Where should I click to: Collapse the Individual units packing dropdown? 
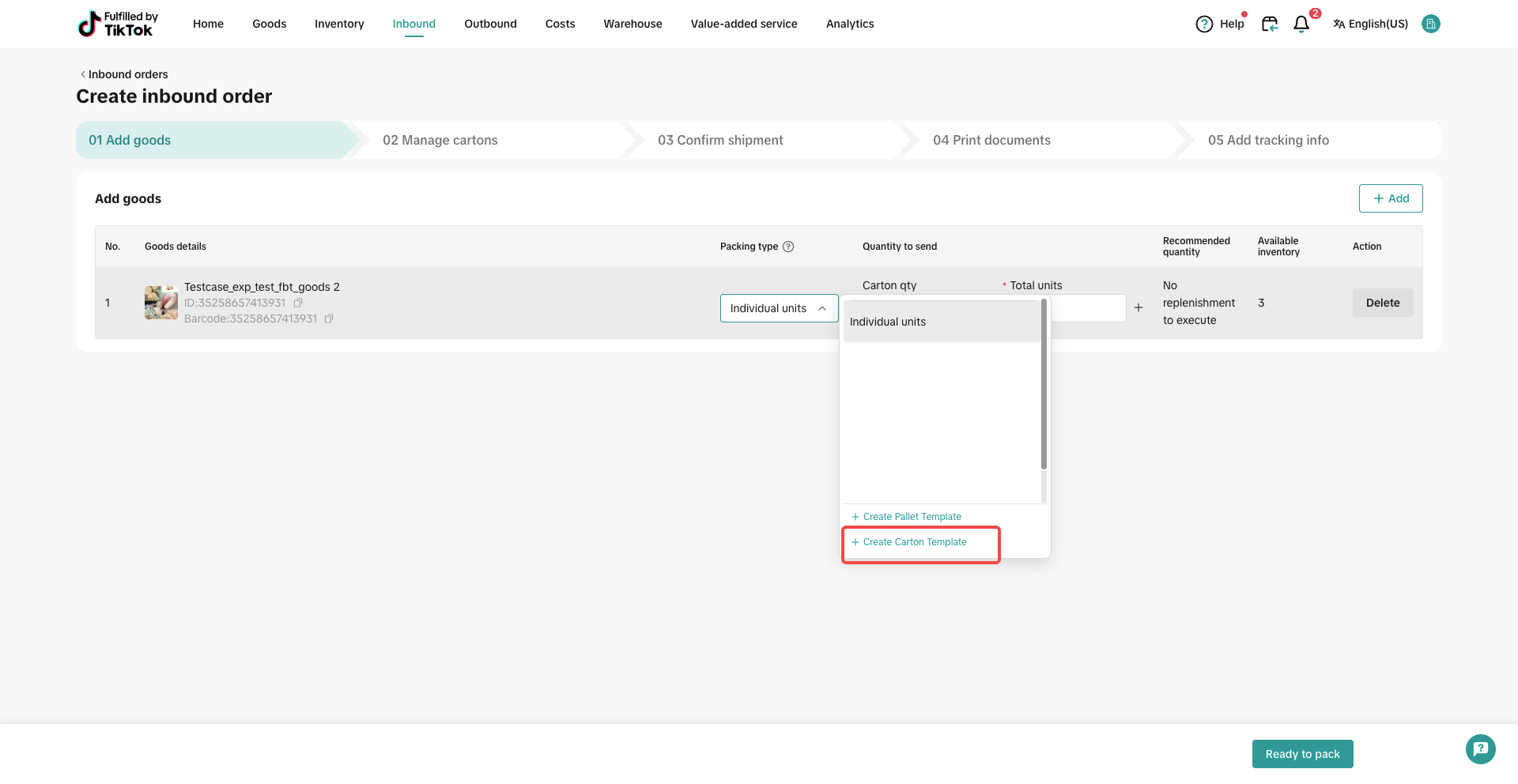(x=822, y=308)
